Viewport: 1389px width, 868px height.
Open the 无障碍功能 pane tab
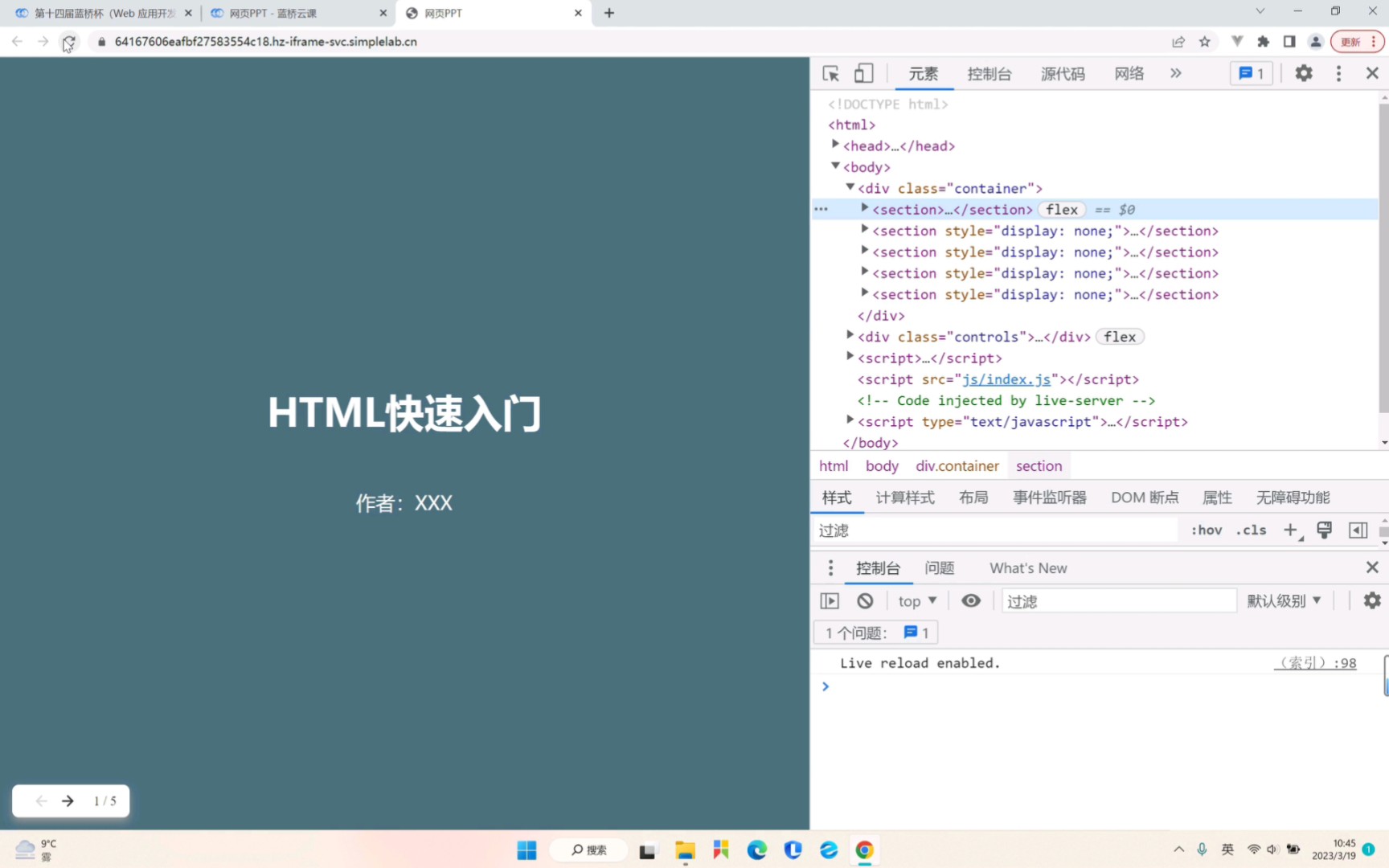1293,497
